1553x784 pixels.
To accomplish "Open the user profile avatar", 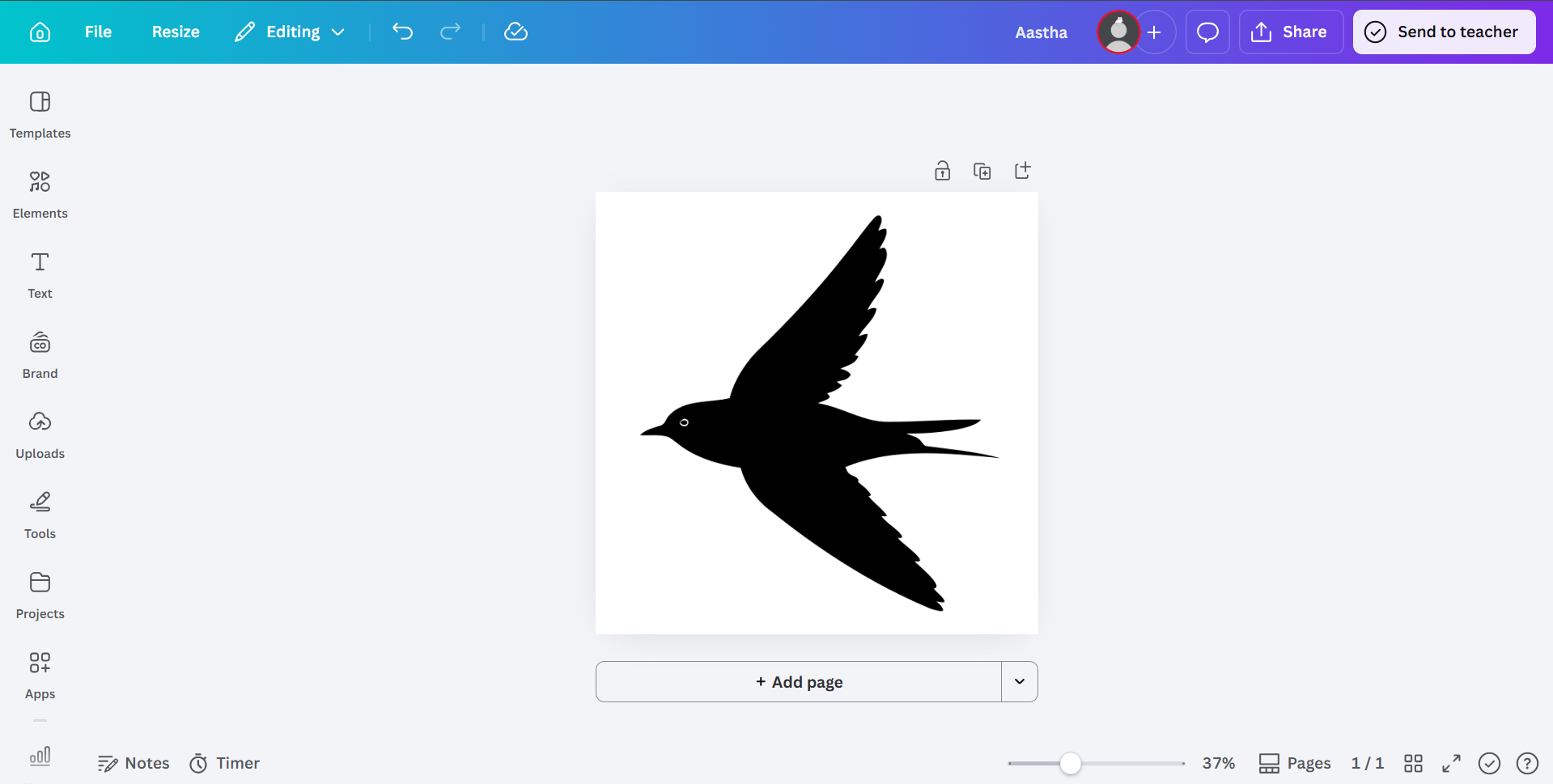I will (x=1118, y=32).
